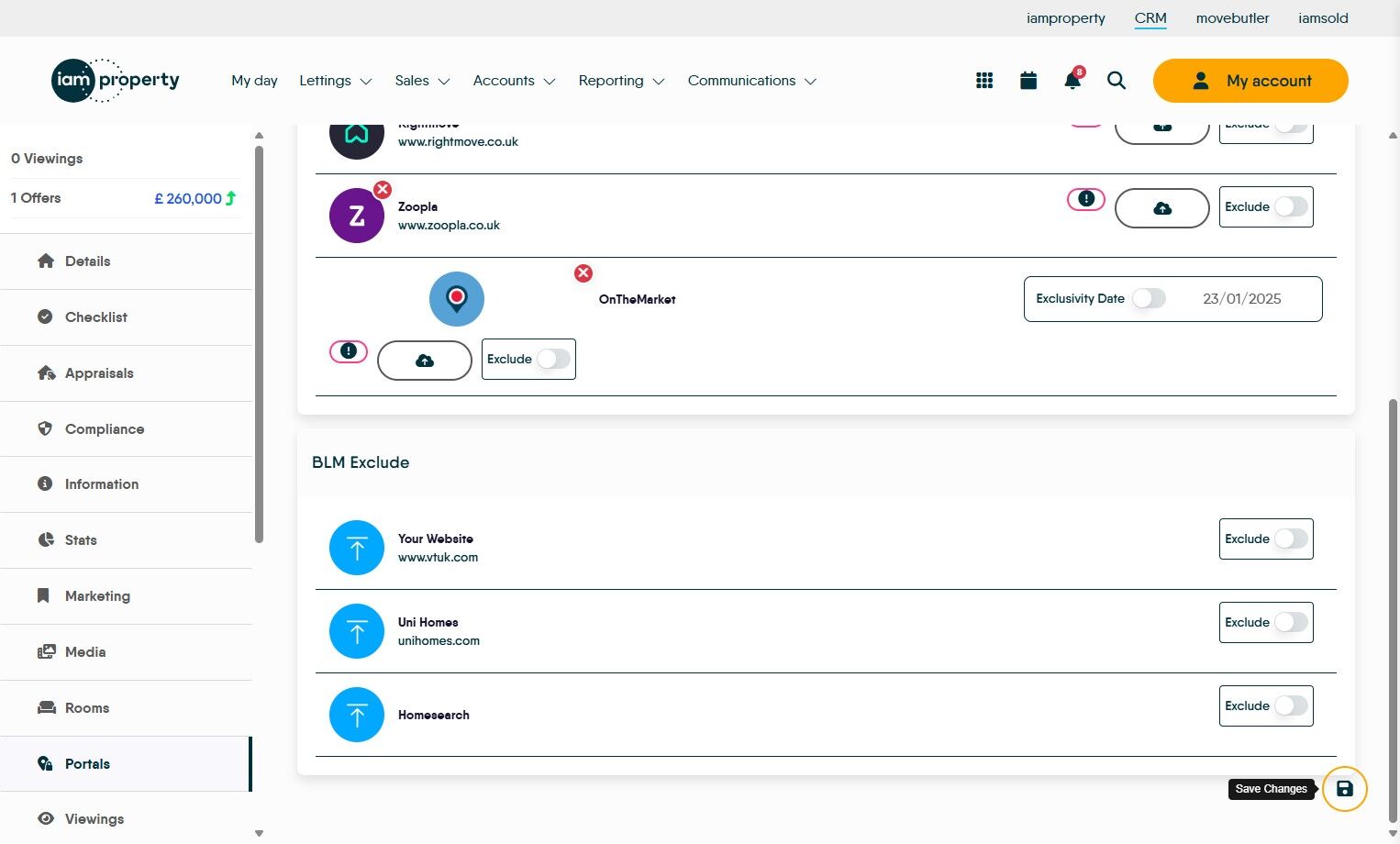Image resolution: width=1400 pixels, height=844 pixels.
Task: Click the Your Website upload arrow icon
Action: click(357, 548)
